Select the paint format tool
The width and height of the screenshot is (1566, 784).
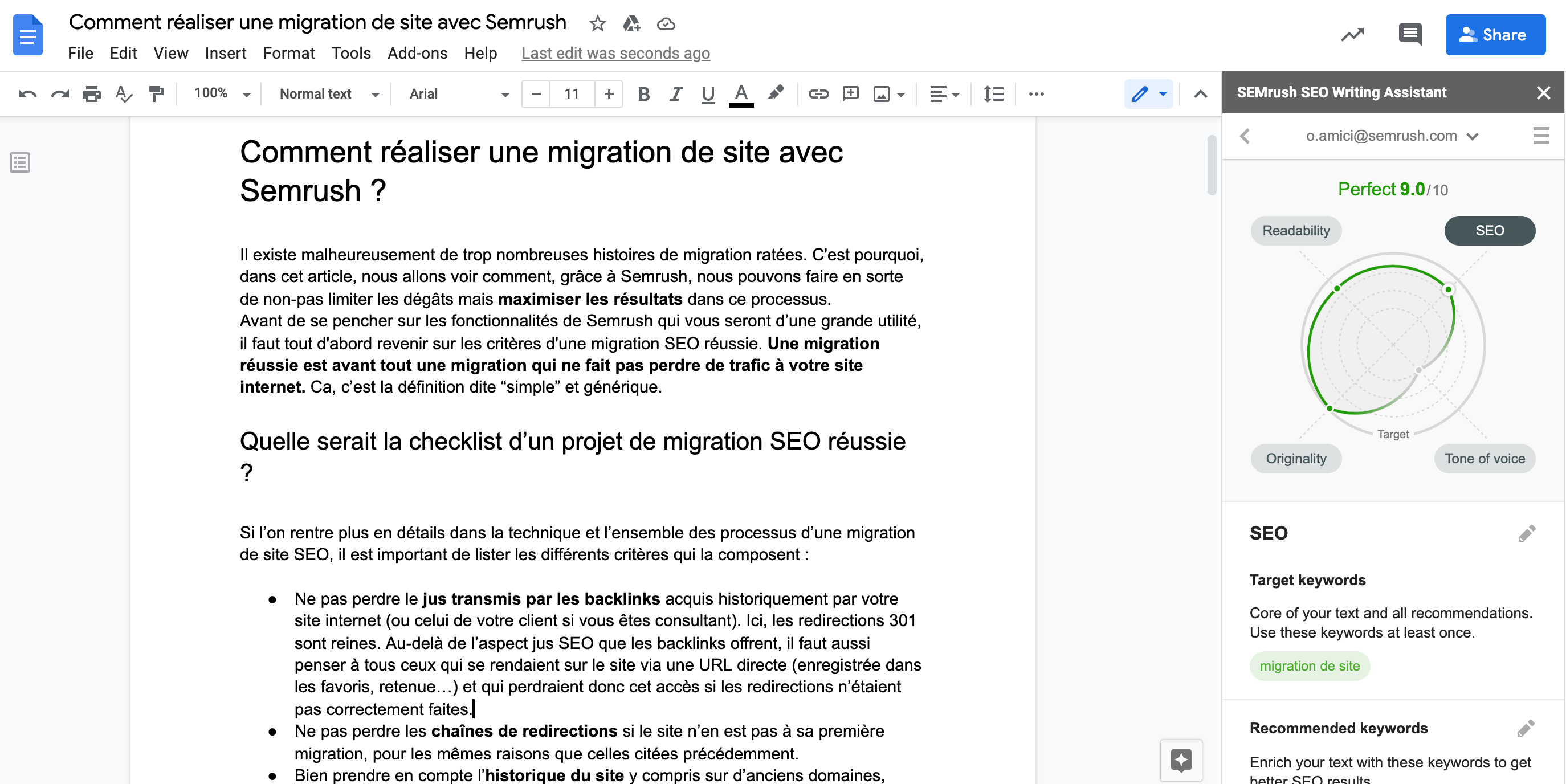156,93
